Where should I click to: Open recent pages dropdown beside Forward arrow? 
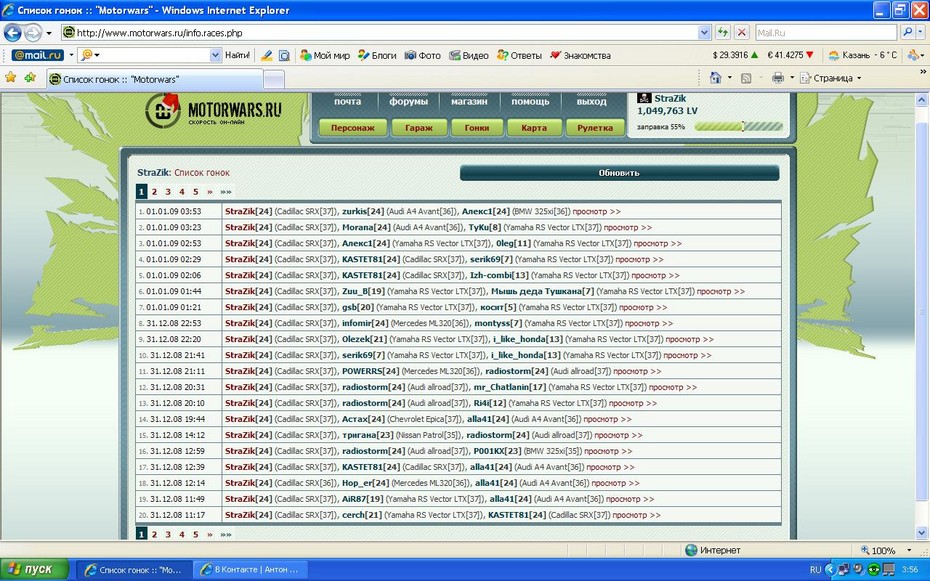49,33
